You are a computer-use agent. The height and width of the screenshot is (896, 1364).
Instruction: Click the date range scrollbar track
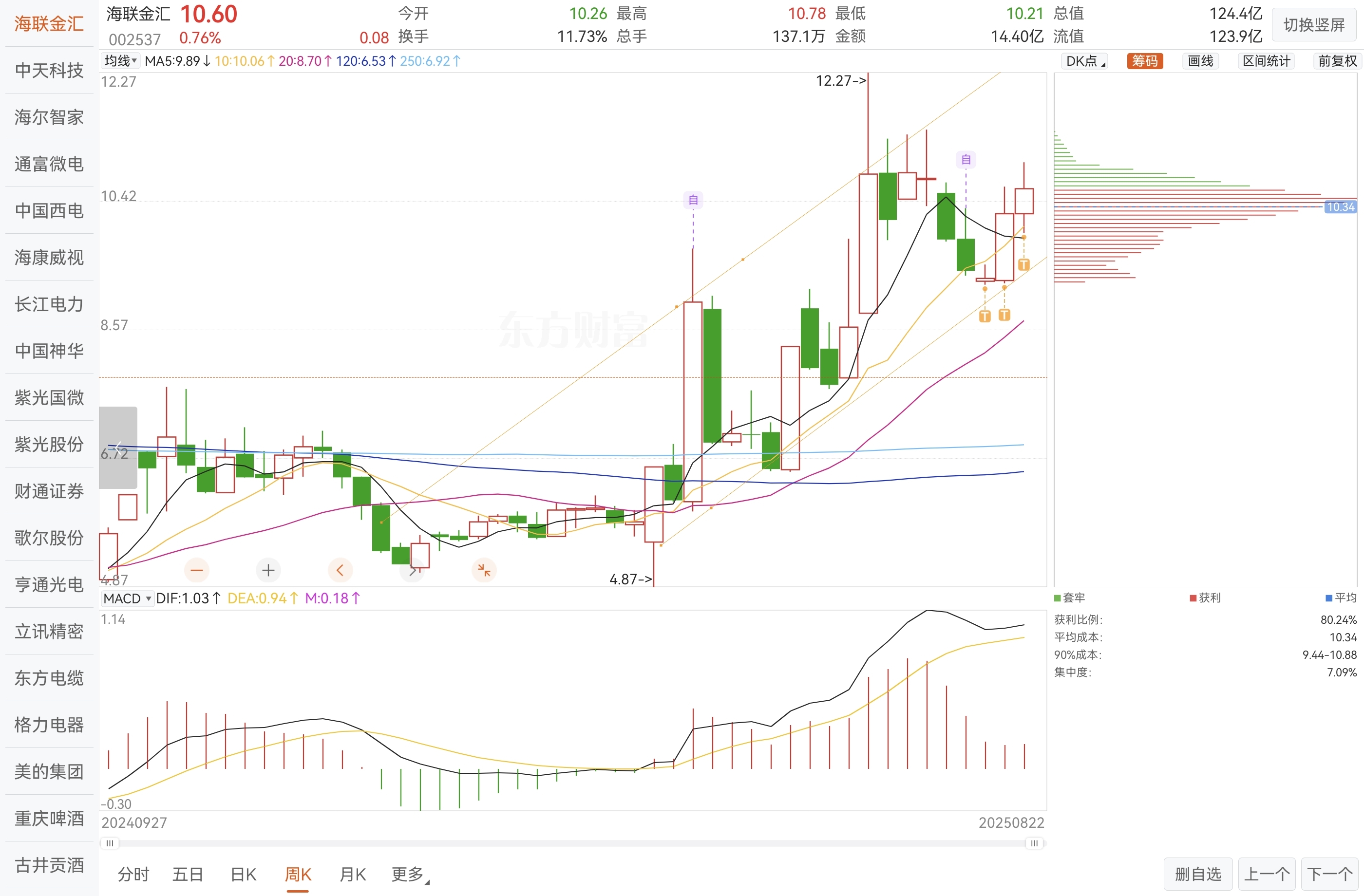(x=572, y=843)
